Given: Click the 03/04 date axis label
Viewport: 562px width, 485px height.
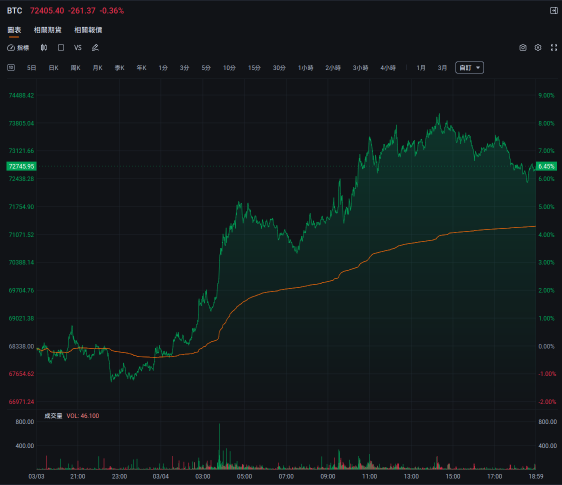Looking at the screenshot, I should click(161, 476).
